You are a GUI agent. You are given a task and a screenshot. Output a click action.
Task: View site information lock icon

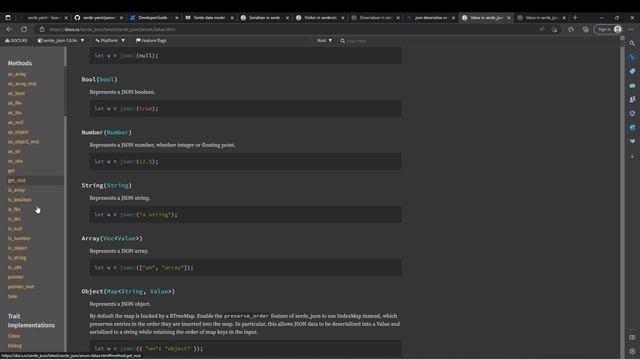coord(42,29)
